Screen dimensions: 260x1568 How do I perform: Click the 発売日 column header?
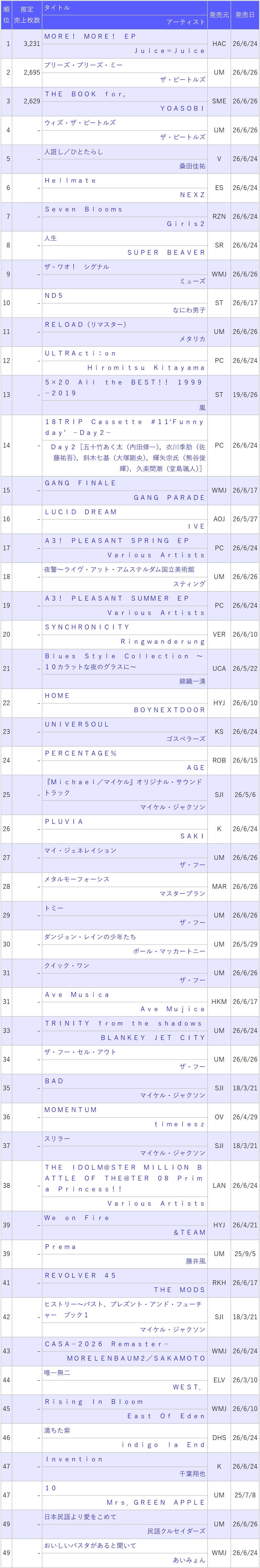point(245,15)
